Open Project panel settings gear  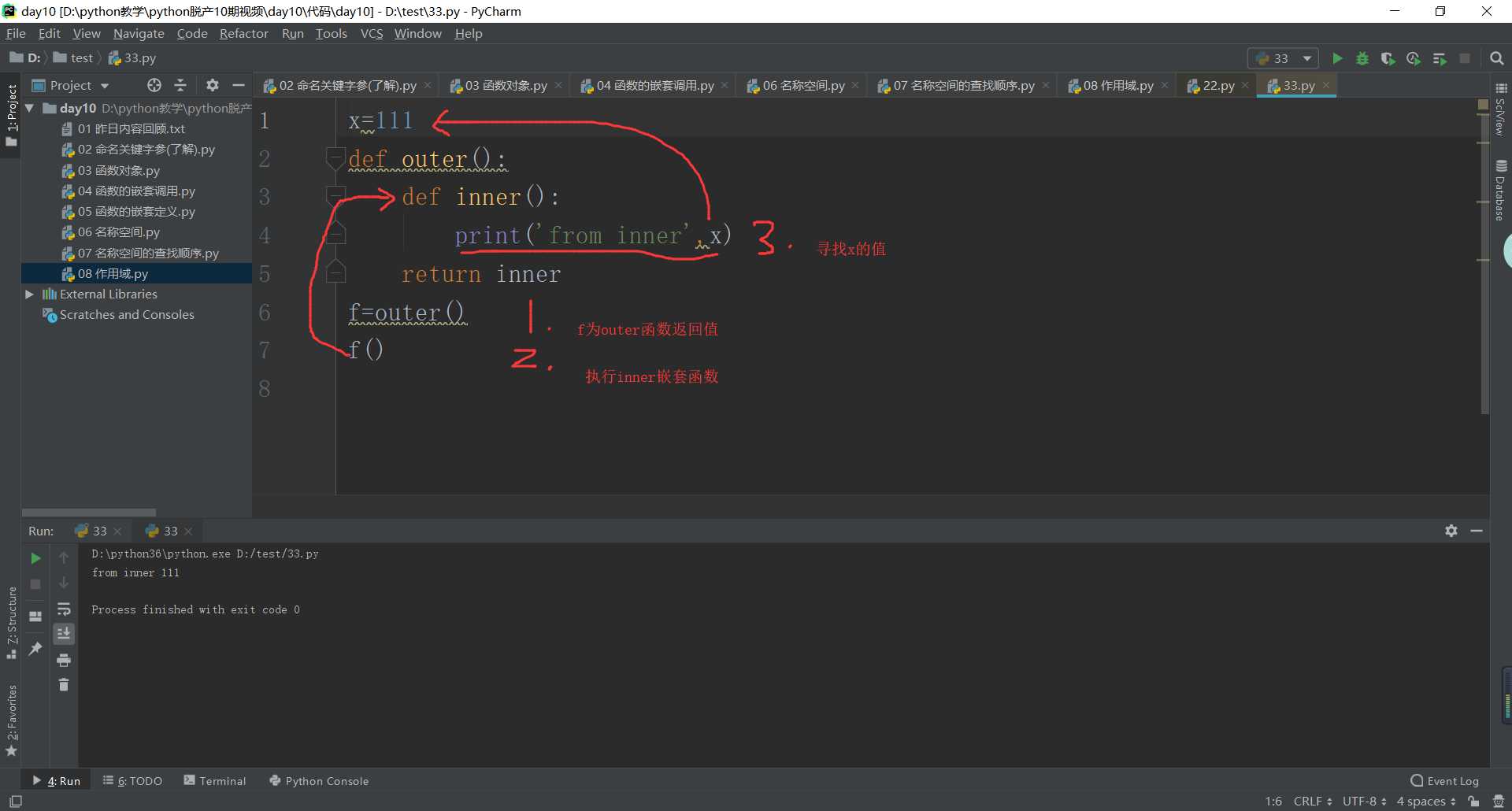(x=212, y=85)
